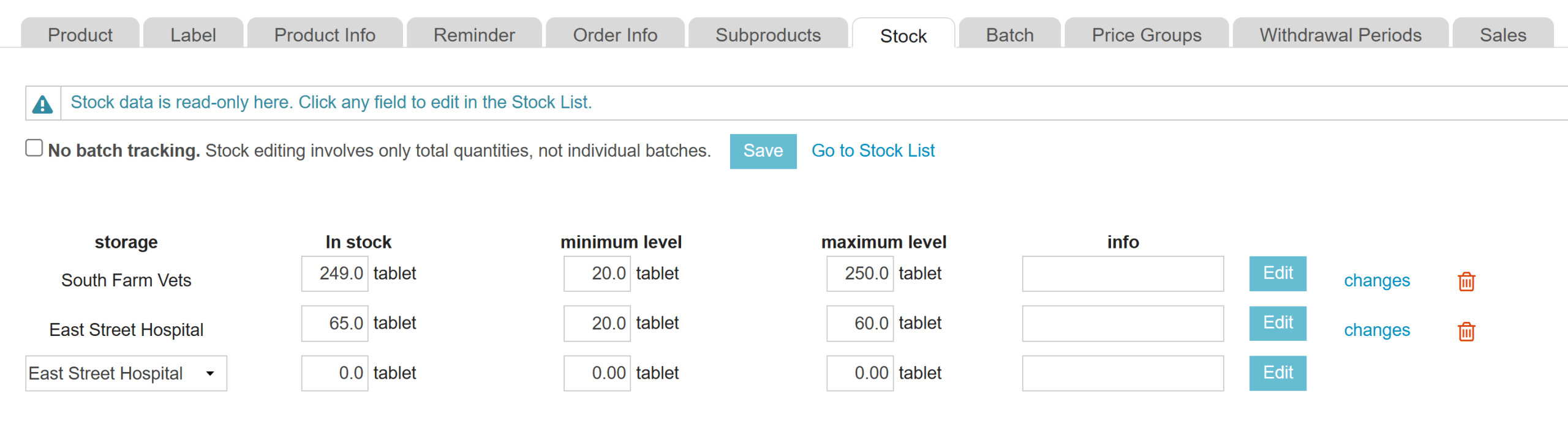1568x421 pixels.
Task: Open the Reminder tab
Action: [474, 35]
